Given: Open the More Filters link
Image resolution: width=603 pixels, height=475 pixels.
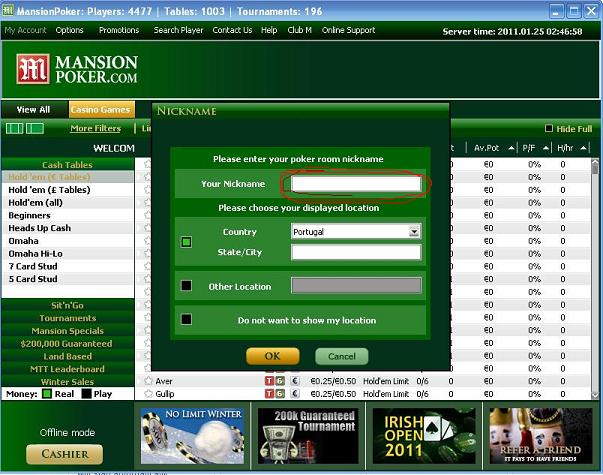Looking at the screenshot, I should [x=95, y=128].
